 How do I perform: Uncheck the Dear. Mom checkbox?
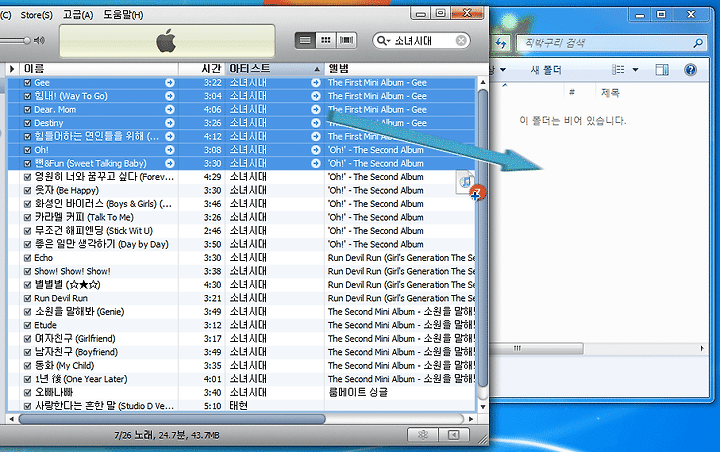pos(28,110)
